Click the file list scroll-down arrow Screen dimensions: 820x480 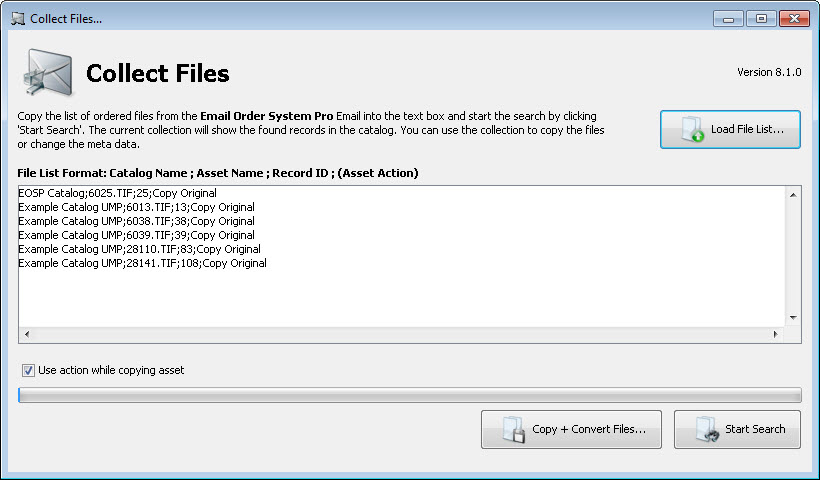click(793, 318)
